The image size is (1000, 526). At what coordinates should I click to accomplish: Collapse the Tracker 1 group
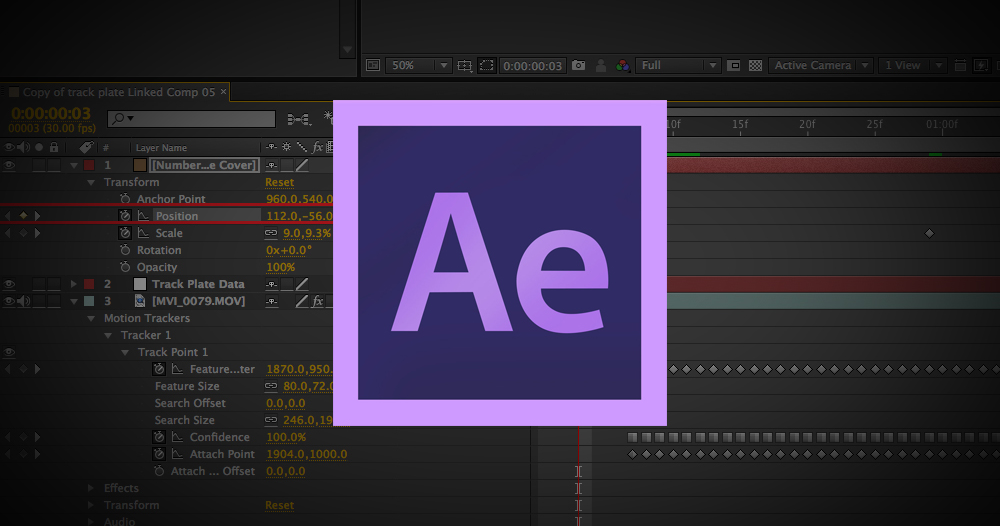pos(108,335)
